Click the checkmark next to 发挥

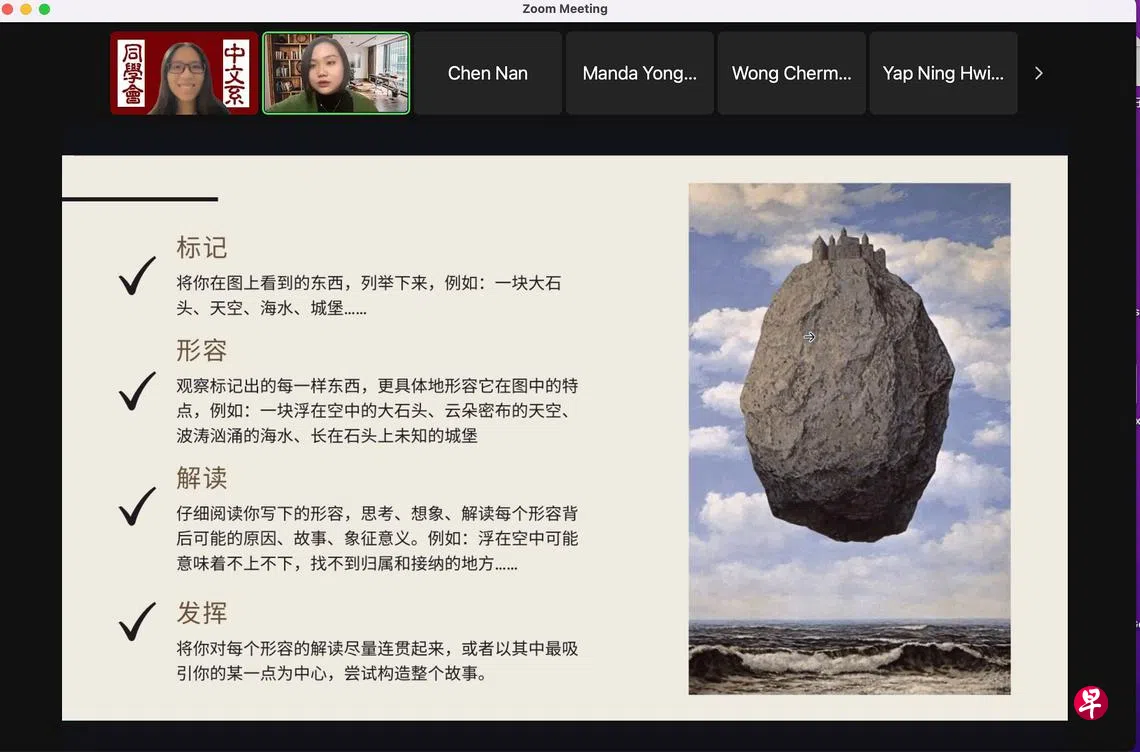coord(137,621)
